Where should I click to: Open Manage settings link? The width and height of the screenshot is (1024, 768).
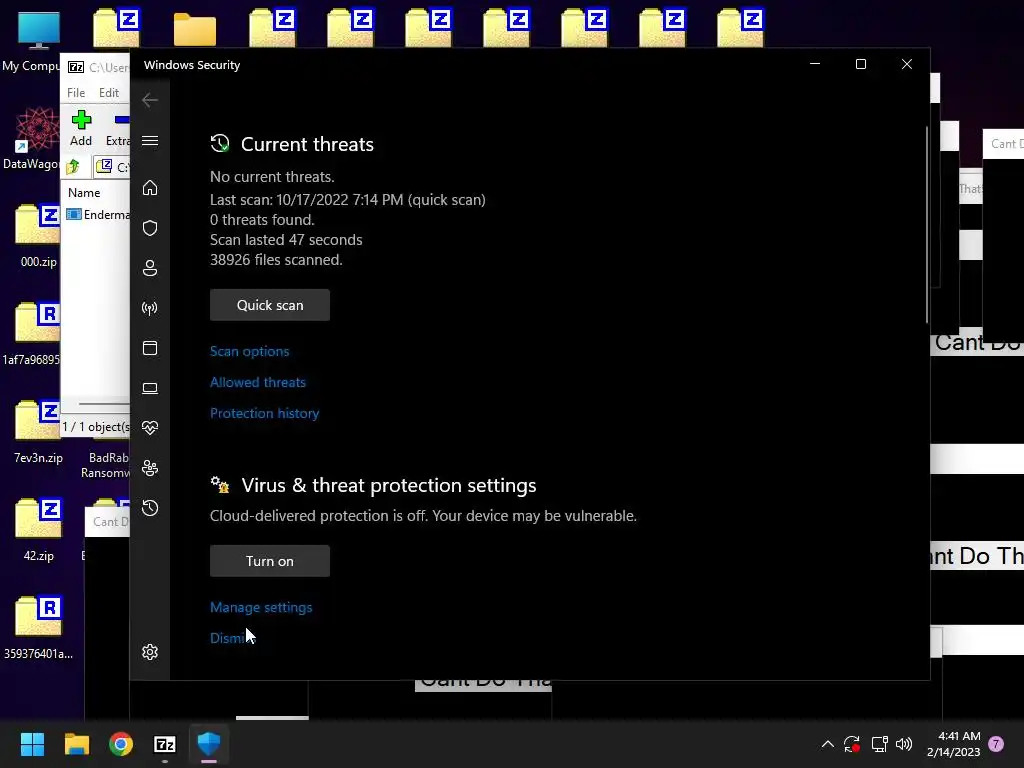[261, 607]
